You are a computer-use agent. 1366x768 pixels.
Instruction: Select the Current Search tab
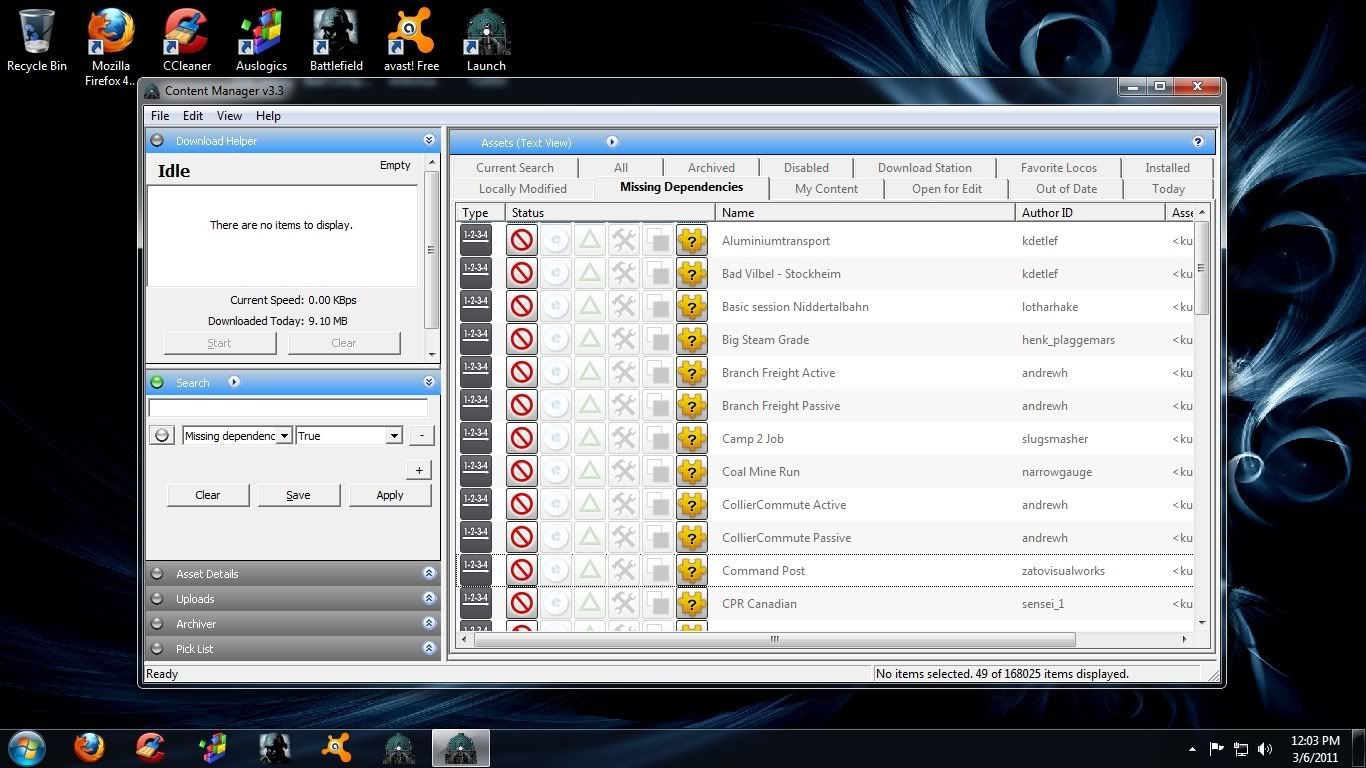pos(515,168)
